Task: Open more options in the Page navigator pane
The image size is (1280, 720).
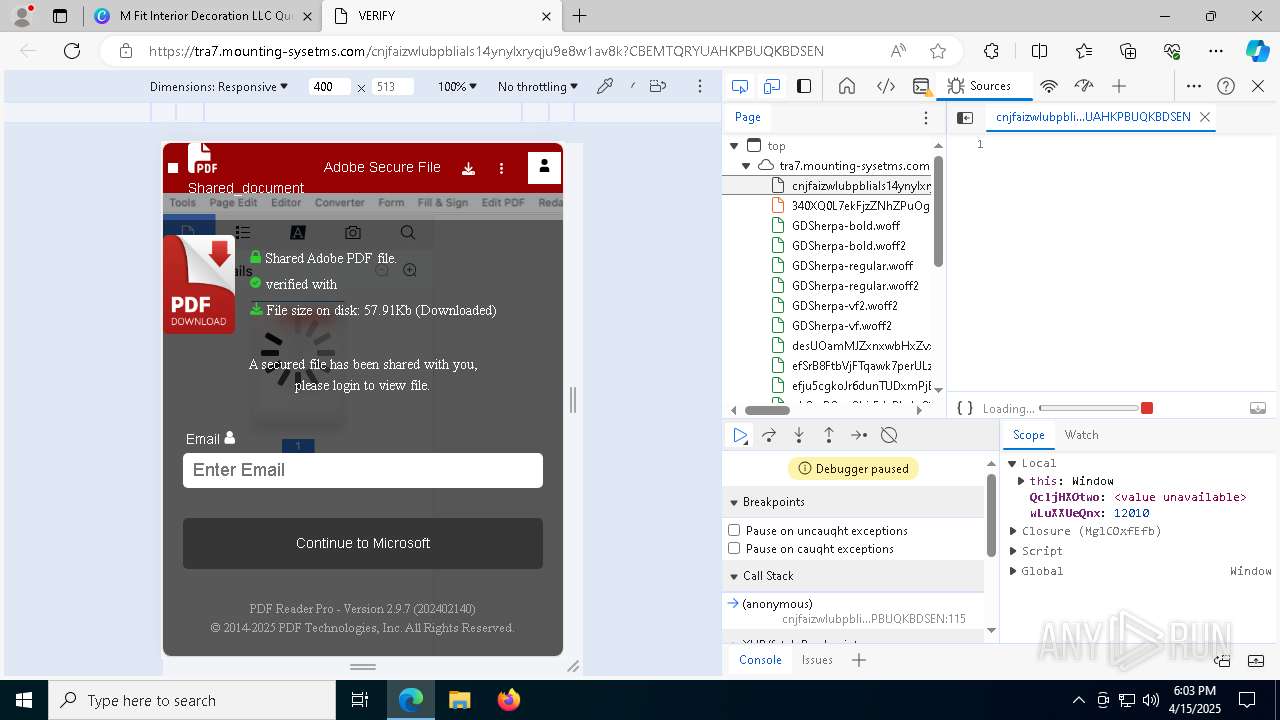Action: [926, 117]
